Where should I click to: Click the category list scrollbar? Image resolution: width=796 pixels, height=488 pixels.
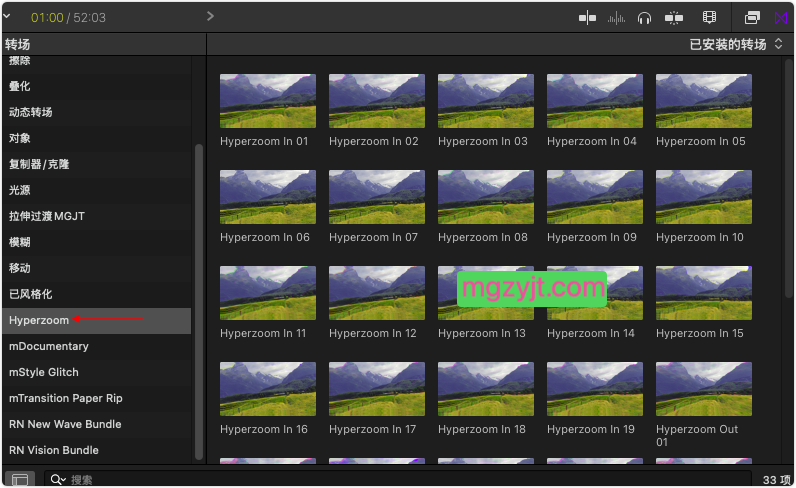198,302
